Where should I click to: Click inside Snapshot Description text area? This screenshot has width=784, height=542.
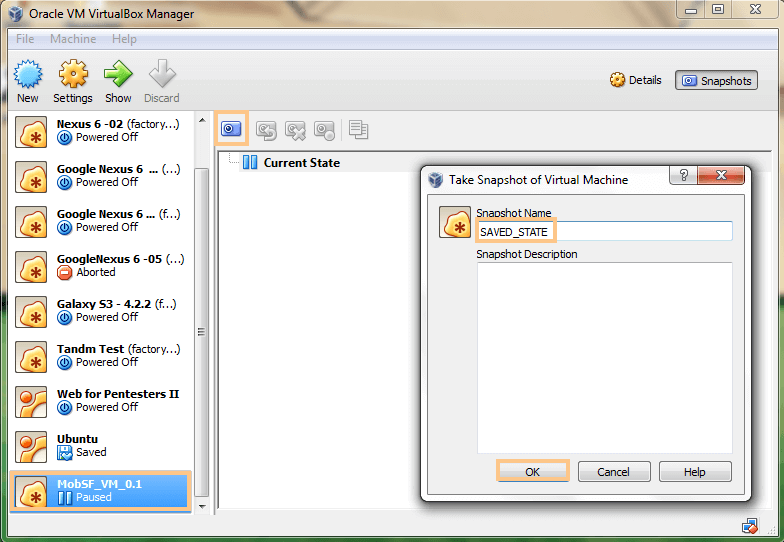coord(604,355)
